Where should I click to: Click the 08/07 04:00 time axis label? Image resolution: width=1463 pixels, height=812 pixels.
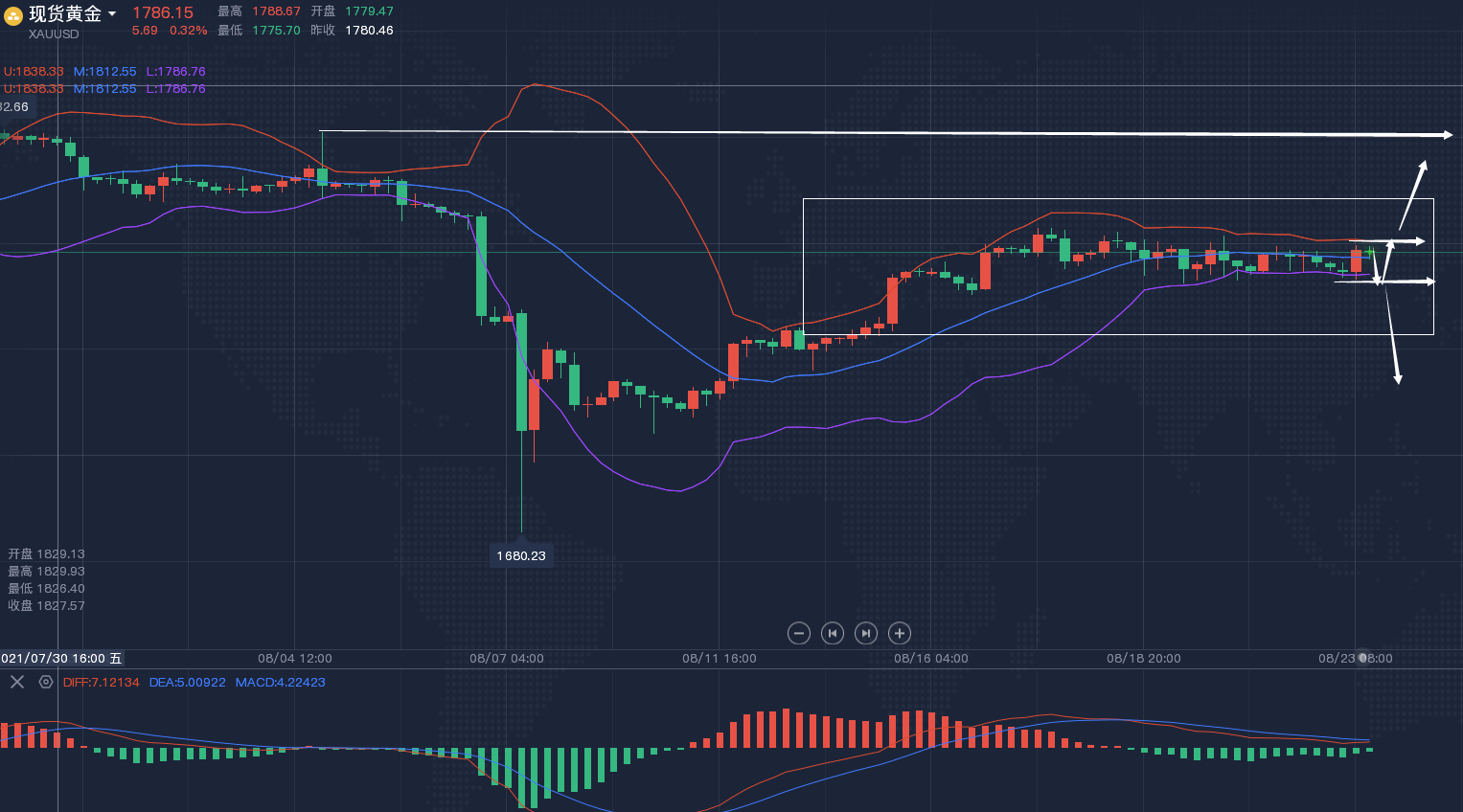pyautogui.click(x=507, y=659)
